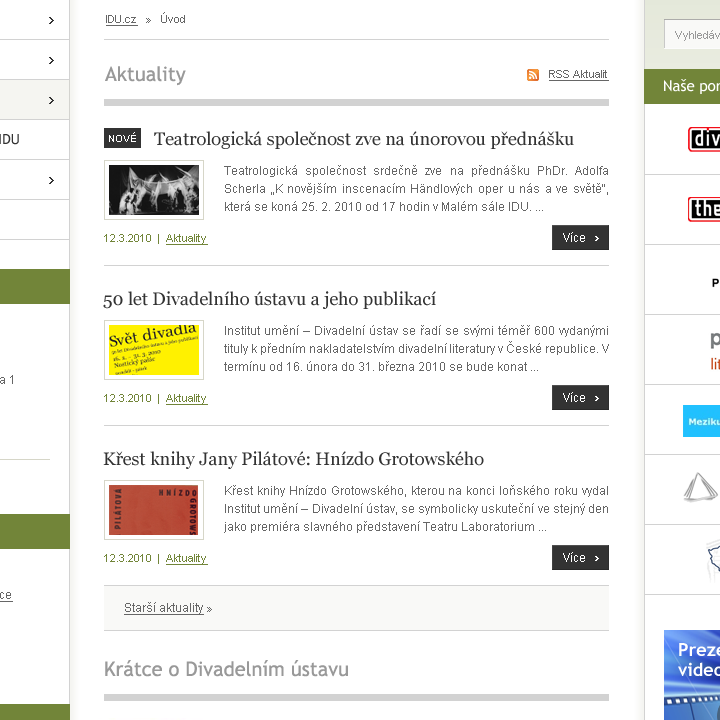
Task: Open the RSS Aktualit link
Action: [578, 74]
